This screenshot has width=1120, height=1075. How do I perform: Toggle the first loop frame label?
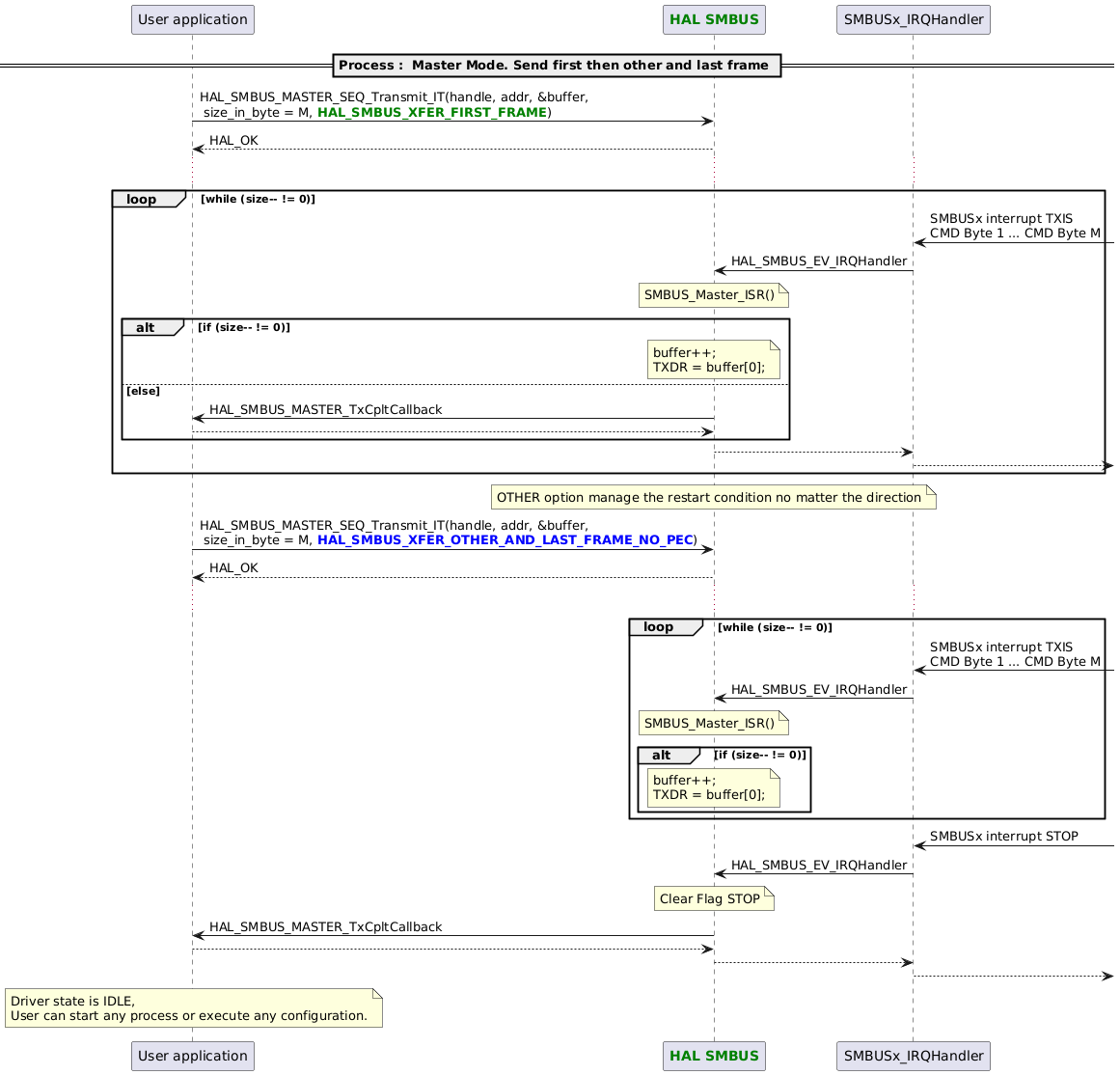click(x=142, y=199)
